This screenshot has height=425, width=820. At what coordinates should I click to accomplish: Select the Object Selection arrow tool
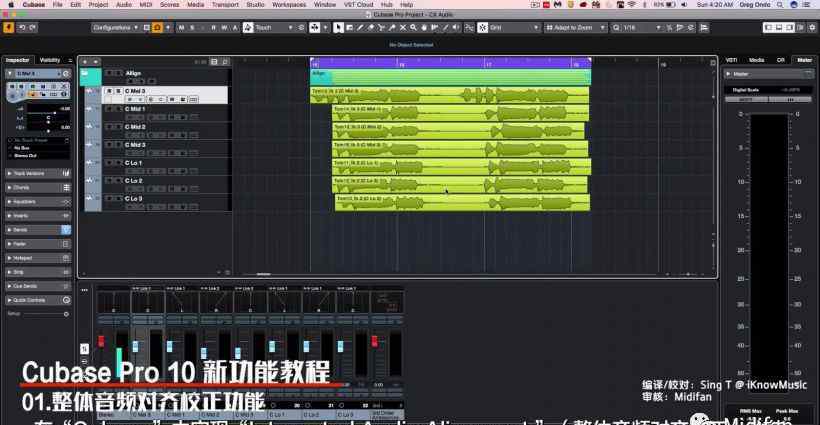[x=338, y=27]
